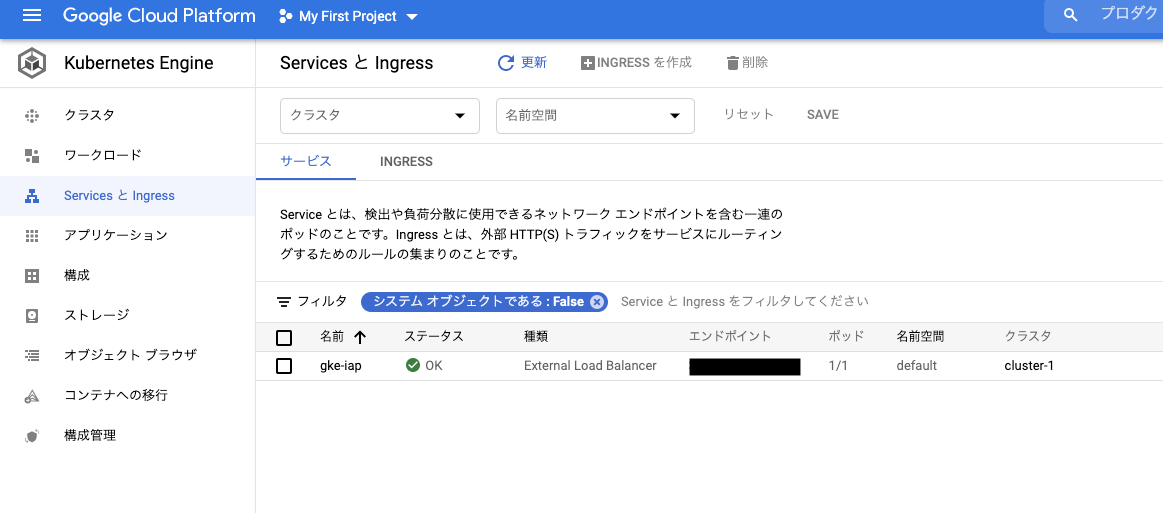1163x513 pixels.
Task: Click the default namespace cell
Action: 916,366
